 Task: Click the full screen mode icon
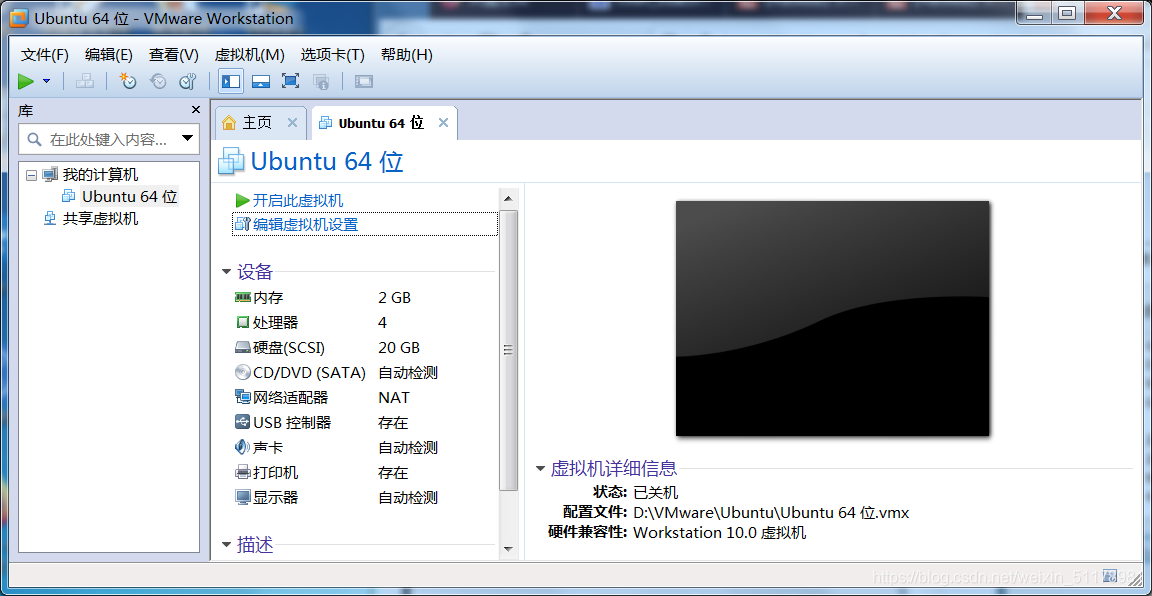pyautogui.click(x=291, y=81)
